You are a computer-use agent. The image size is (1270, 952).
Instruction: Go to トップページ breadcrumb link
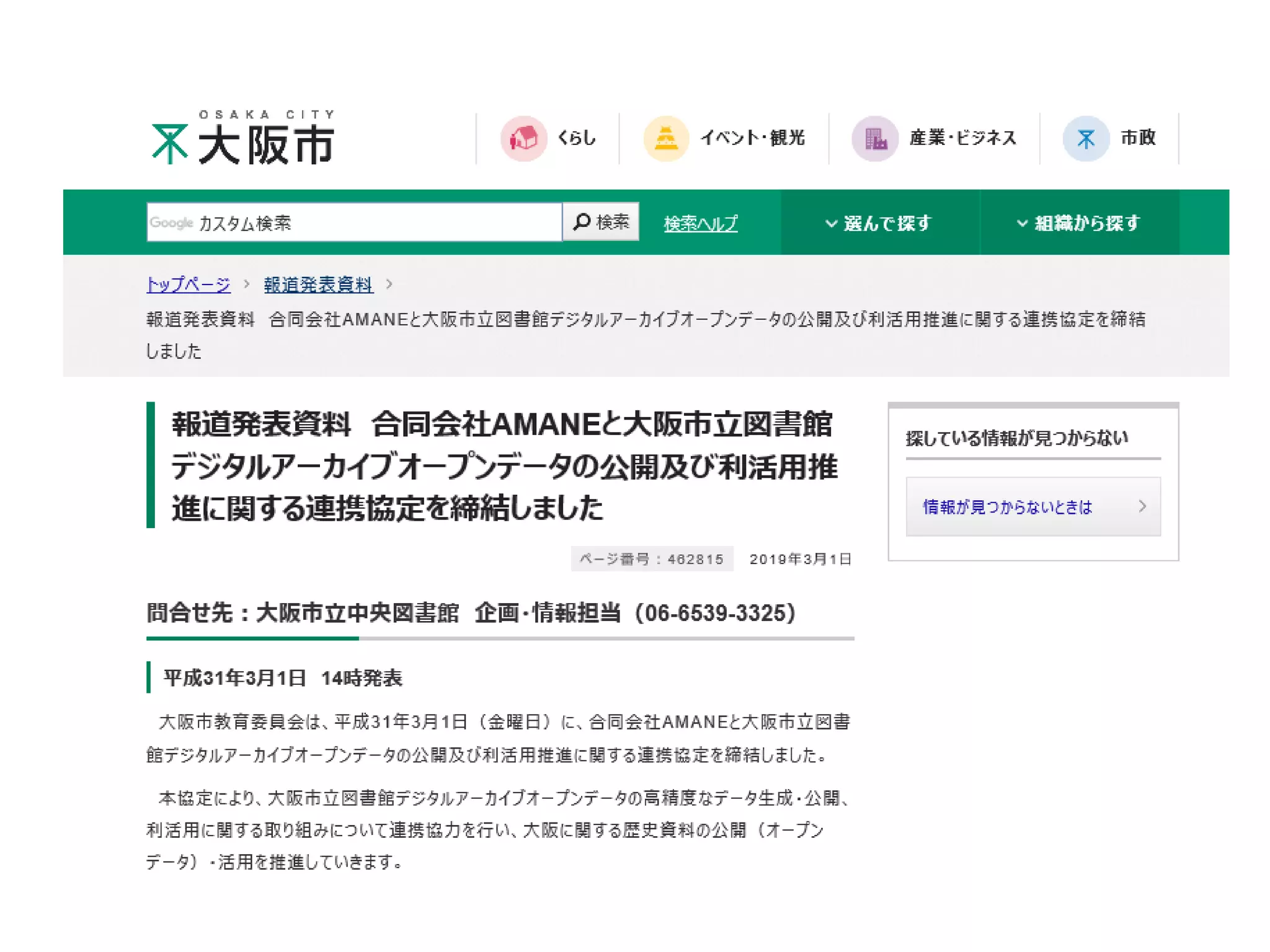pyautogui.click(x=189, y=284)
